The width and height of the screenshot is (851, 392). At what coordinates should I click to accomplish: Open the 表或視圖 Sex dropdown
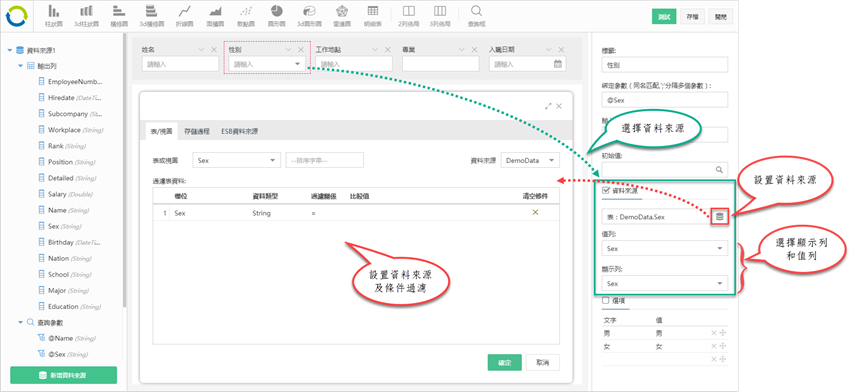[x=236, y=160]
